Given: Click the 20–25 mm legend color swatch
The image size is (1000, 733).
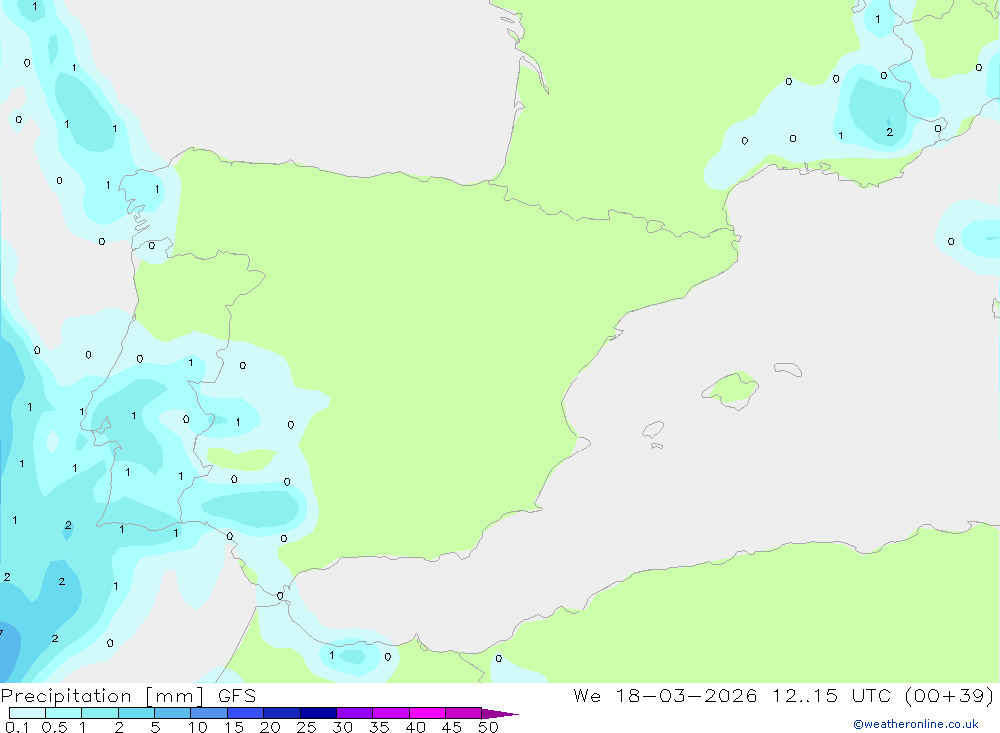Looking at the screenshot, I should coord(282,713).
